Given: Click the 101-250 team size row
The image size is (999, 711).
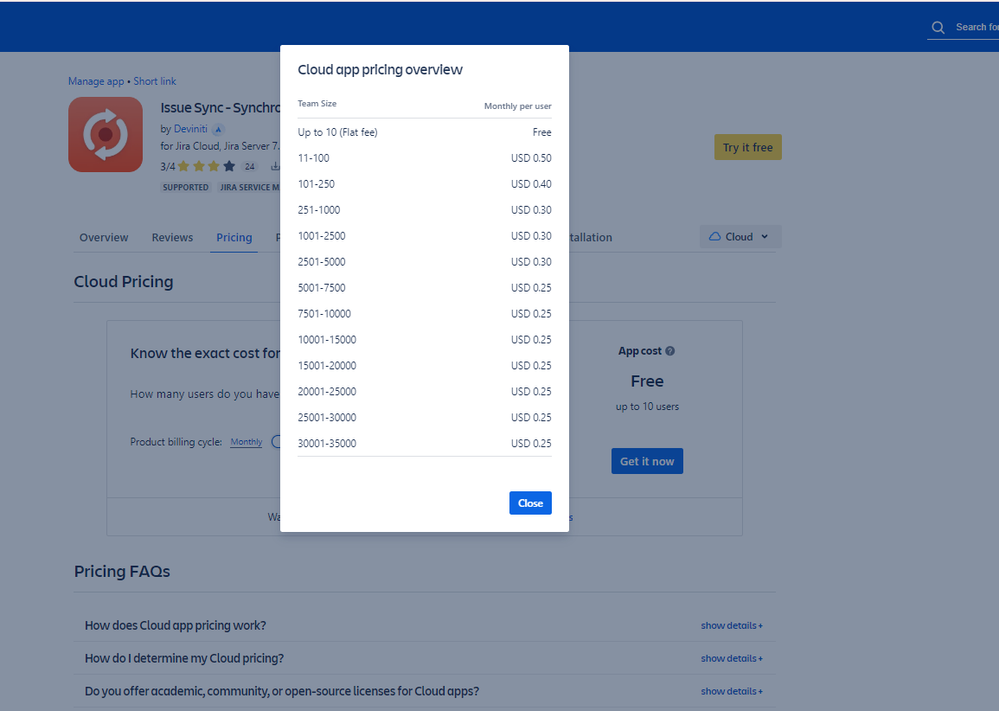Looking at the screenshot, I should click(x=424, y=184).
